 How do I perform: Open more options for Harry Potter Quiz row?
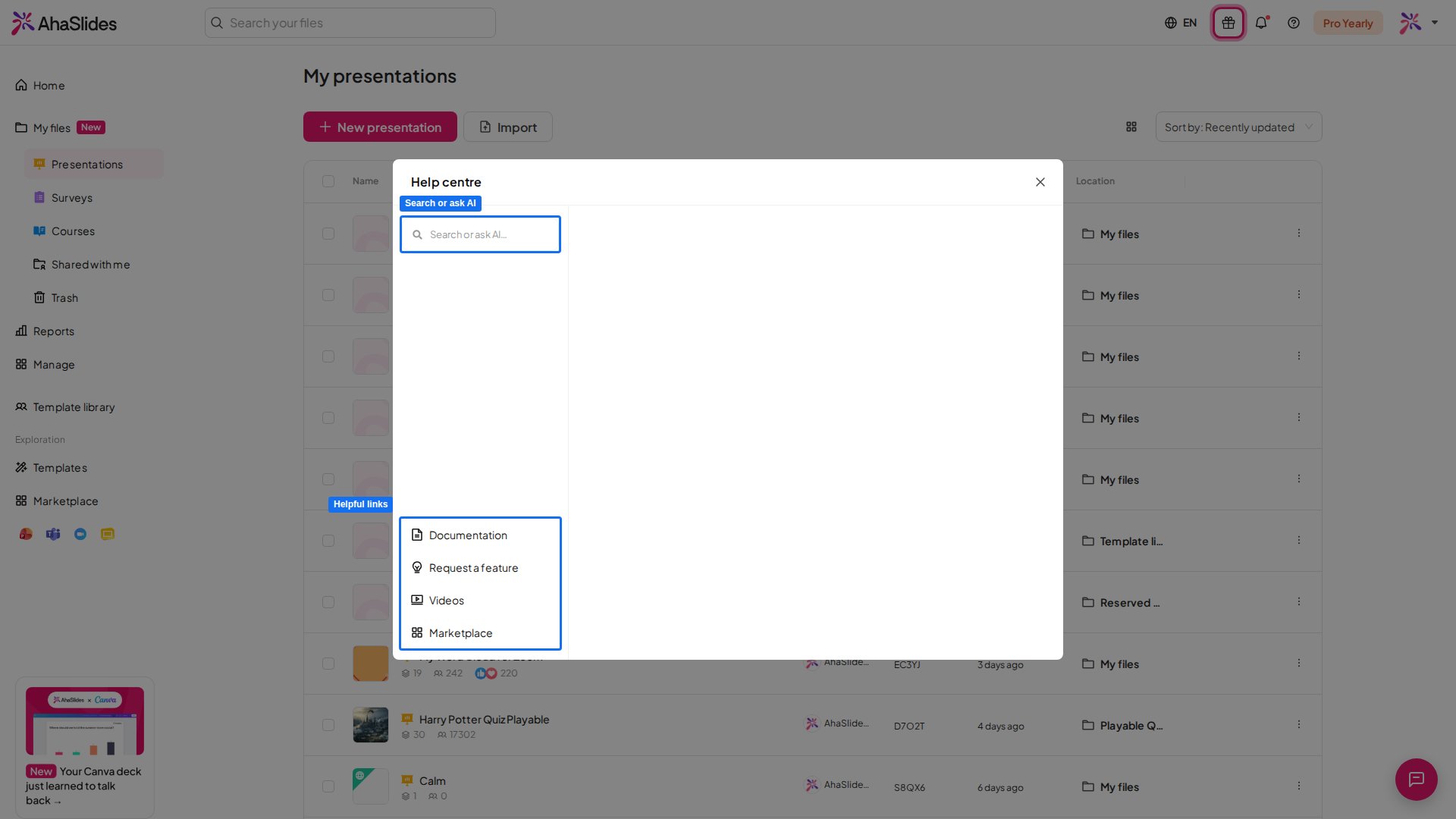click(x=1298, y=725)
